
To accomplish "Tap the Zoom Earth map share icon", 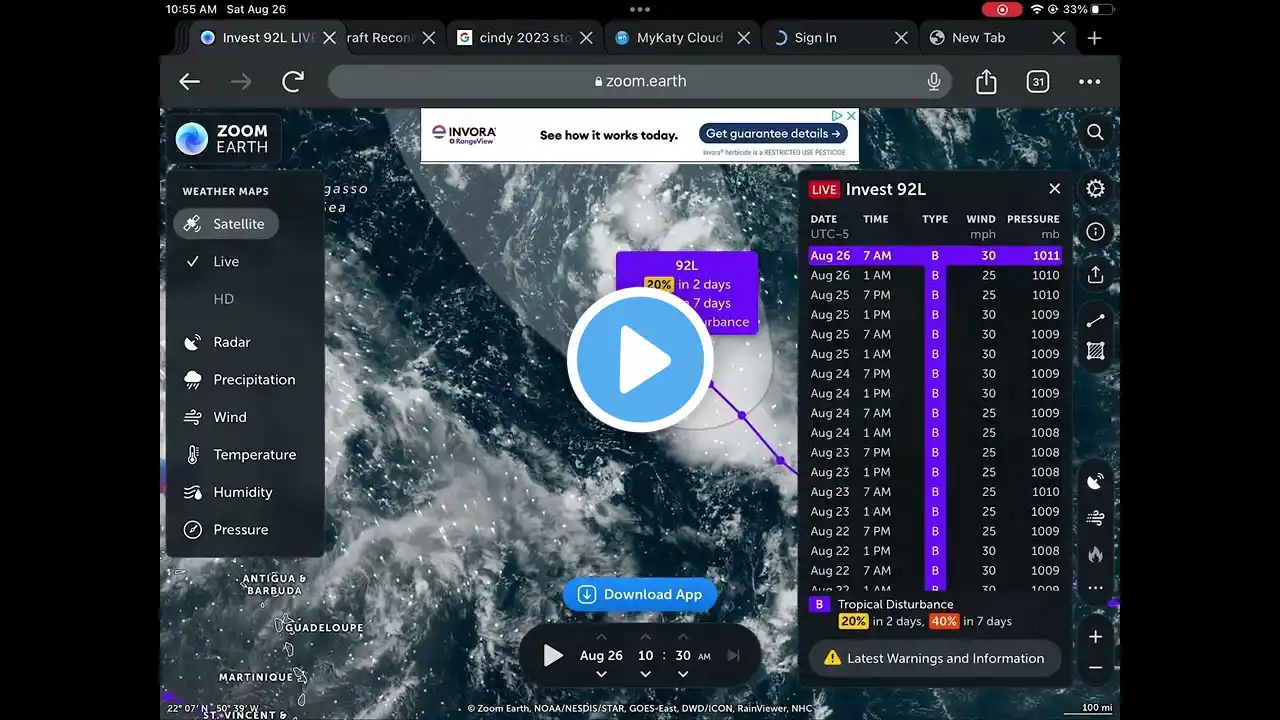I will 1095,274.
